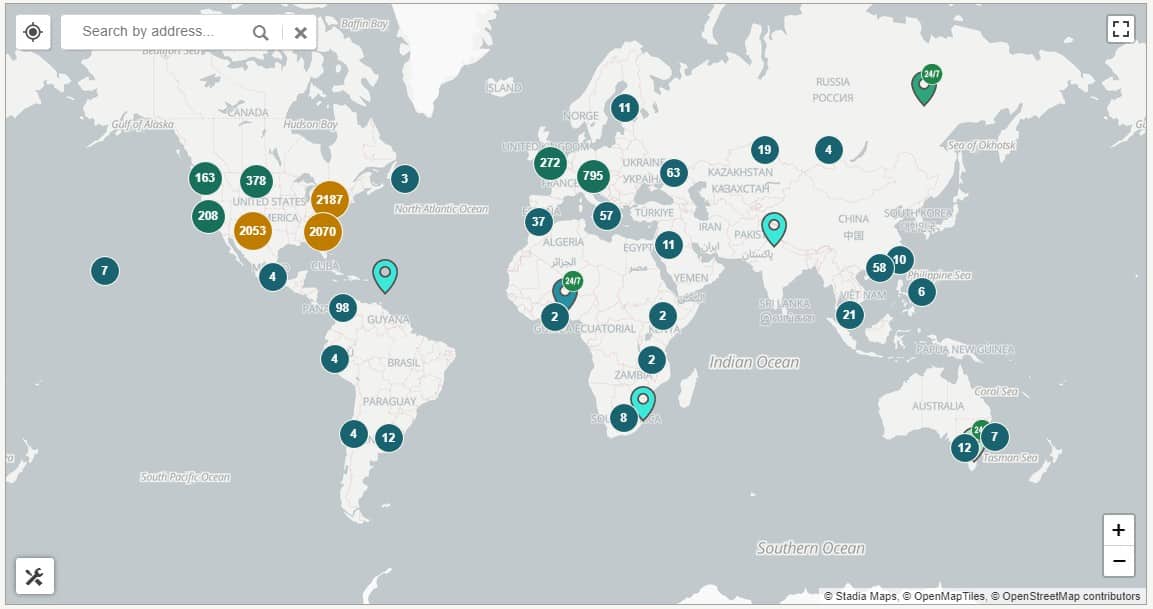This screenshot has width=1153, height=609.
Task: Select the teal pin in southern Africa
Action: pos(643,401)
